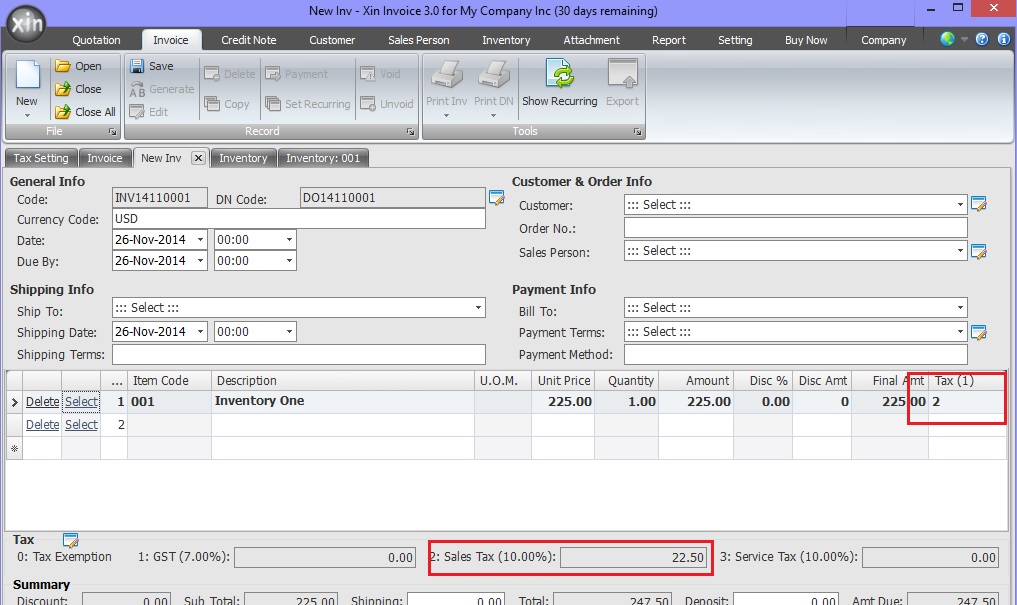
Task: Open the Bill To dropdown
Action: coord(960,307)
